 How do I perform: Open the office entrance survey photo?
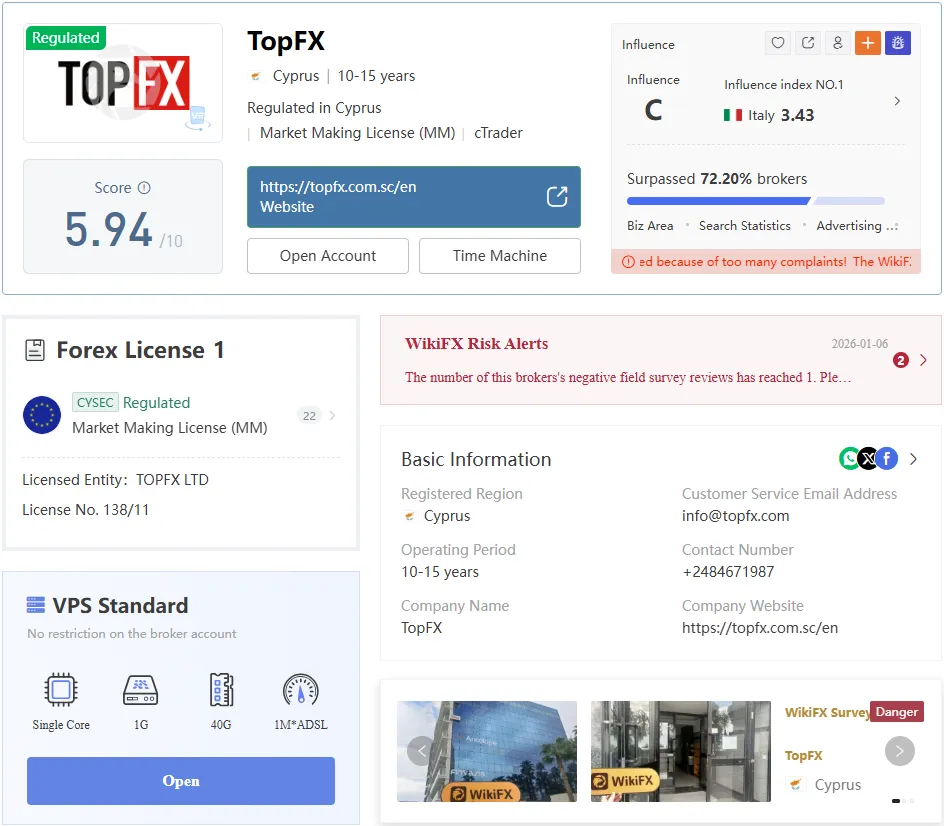(x=680, y=751)
